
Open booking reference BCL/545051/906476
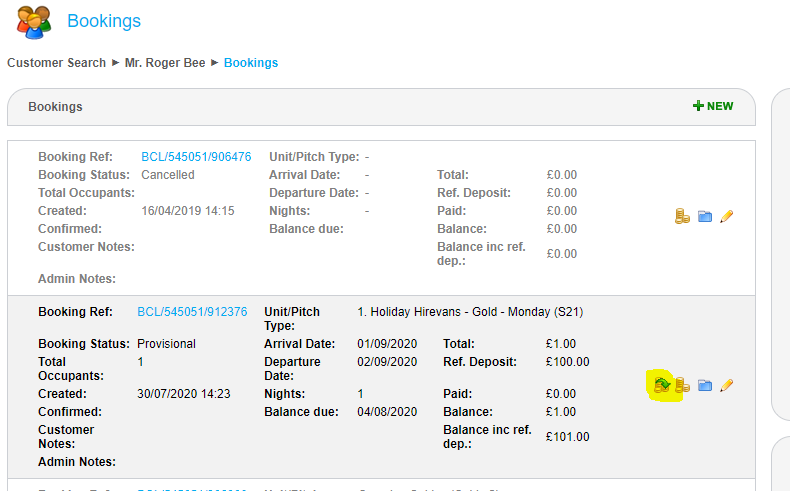[196, 157]
